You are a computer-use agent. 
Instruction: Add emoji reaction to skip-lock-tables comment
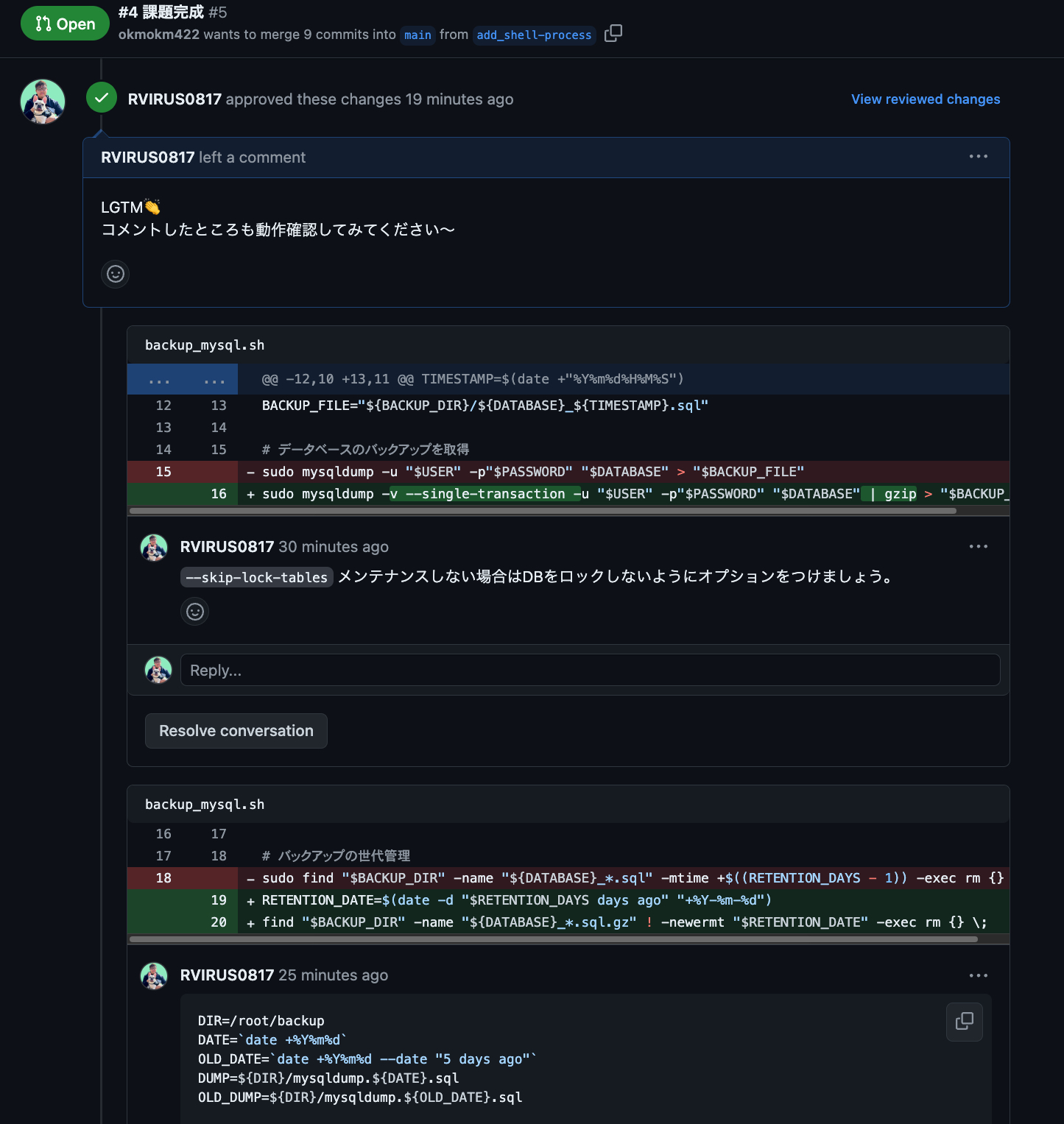(195, 612)
